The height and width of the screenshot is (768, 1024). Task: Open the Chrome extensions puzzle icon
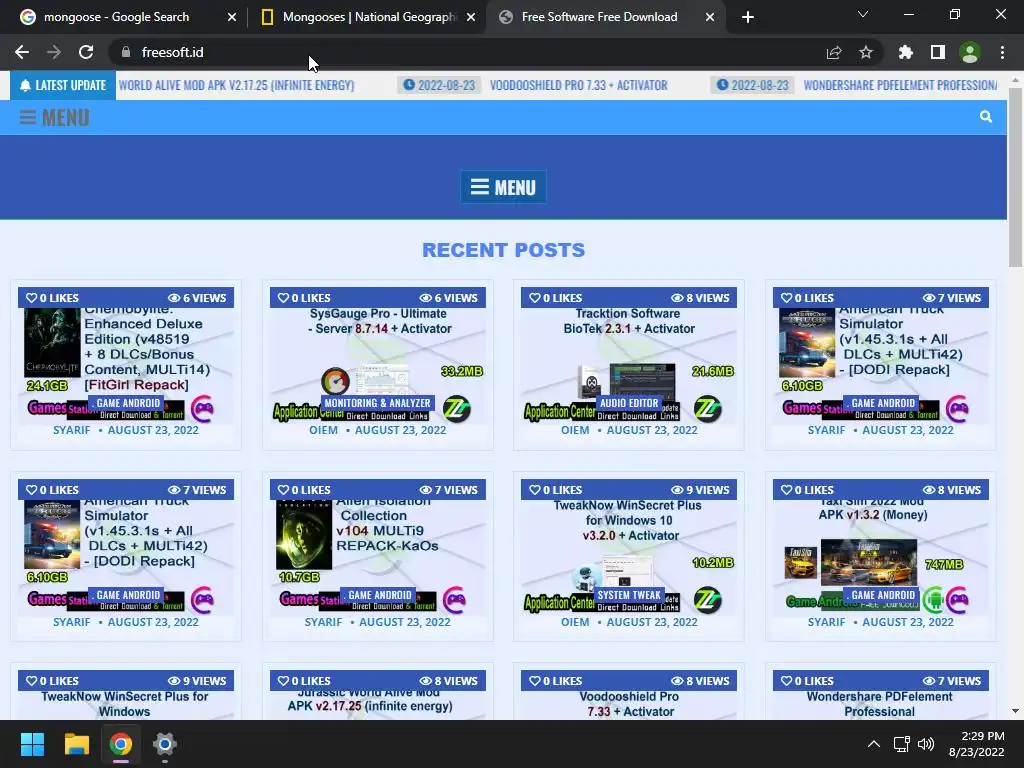(x=906, y=52)
